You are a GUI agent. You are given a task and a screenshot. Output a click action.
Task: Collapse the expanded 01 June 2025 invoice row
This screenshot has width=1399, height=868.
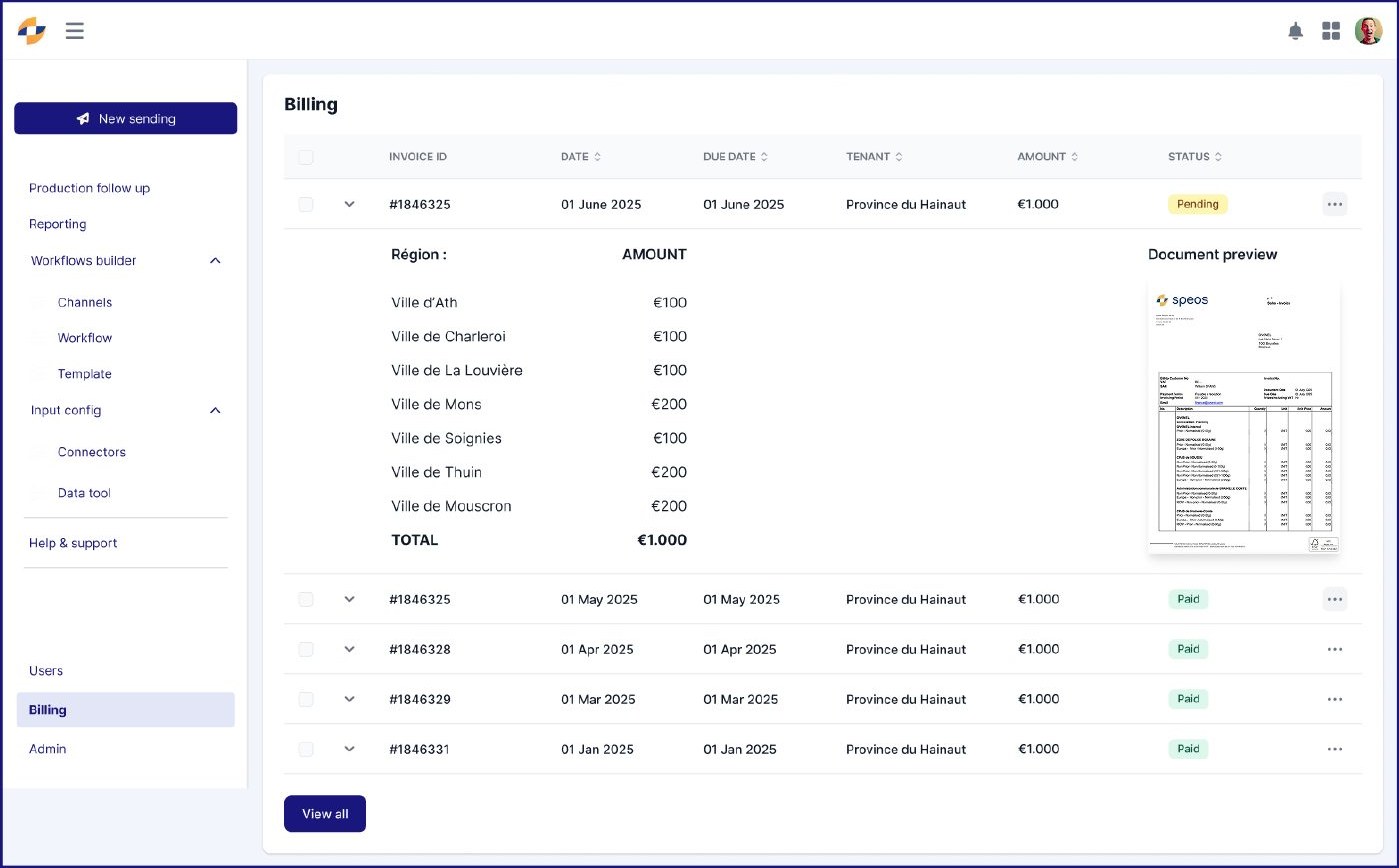[x=349, y=204]
